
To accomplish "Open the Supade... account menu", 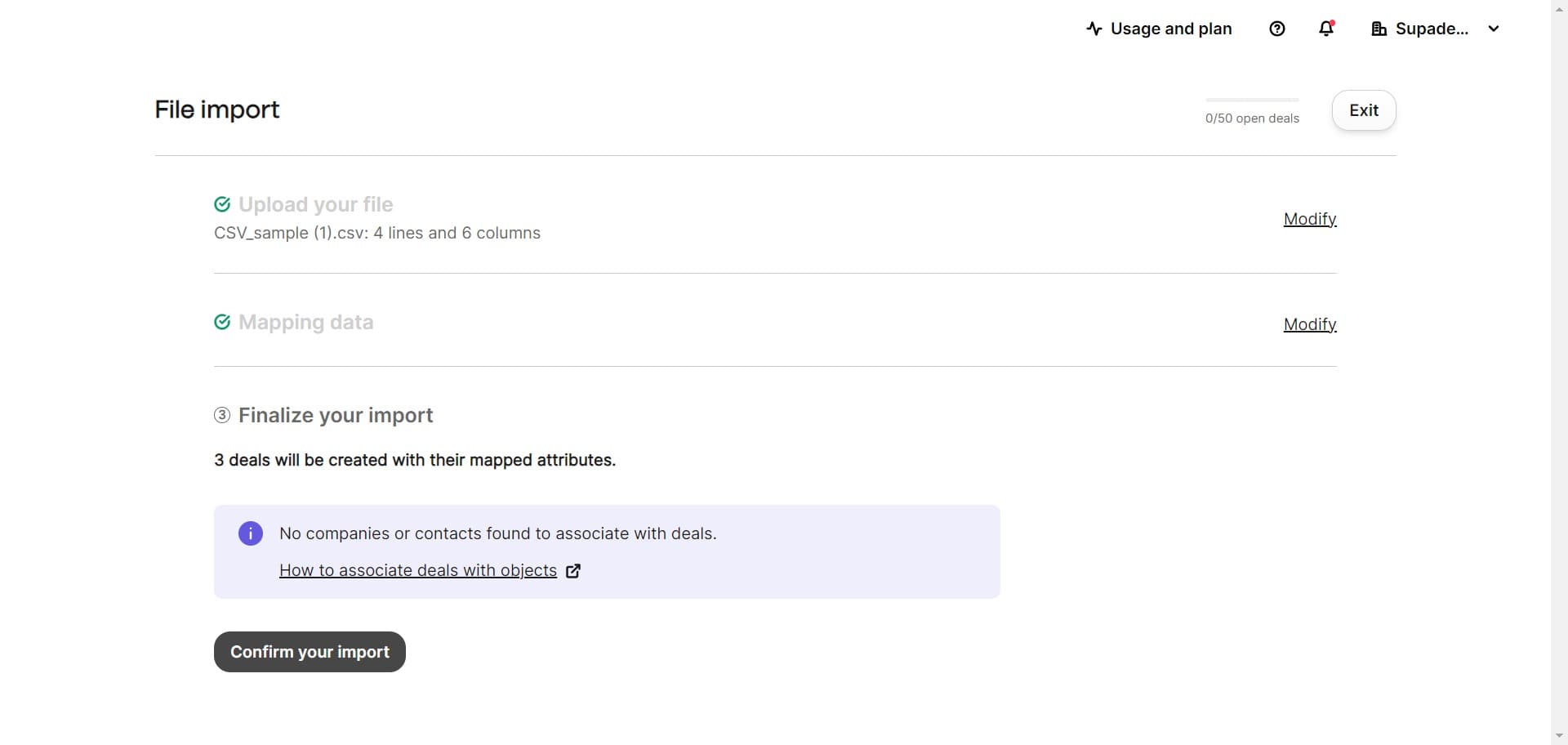I will 1431,29.
